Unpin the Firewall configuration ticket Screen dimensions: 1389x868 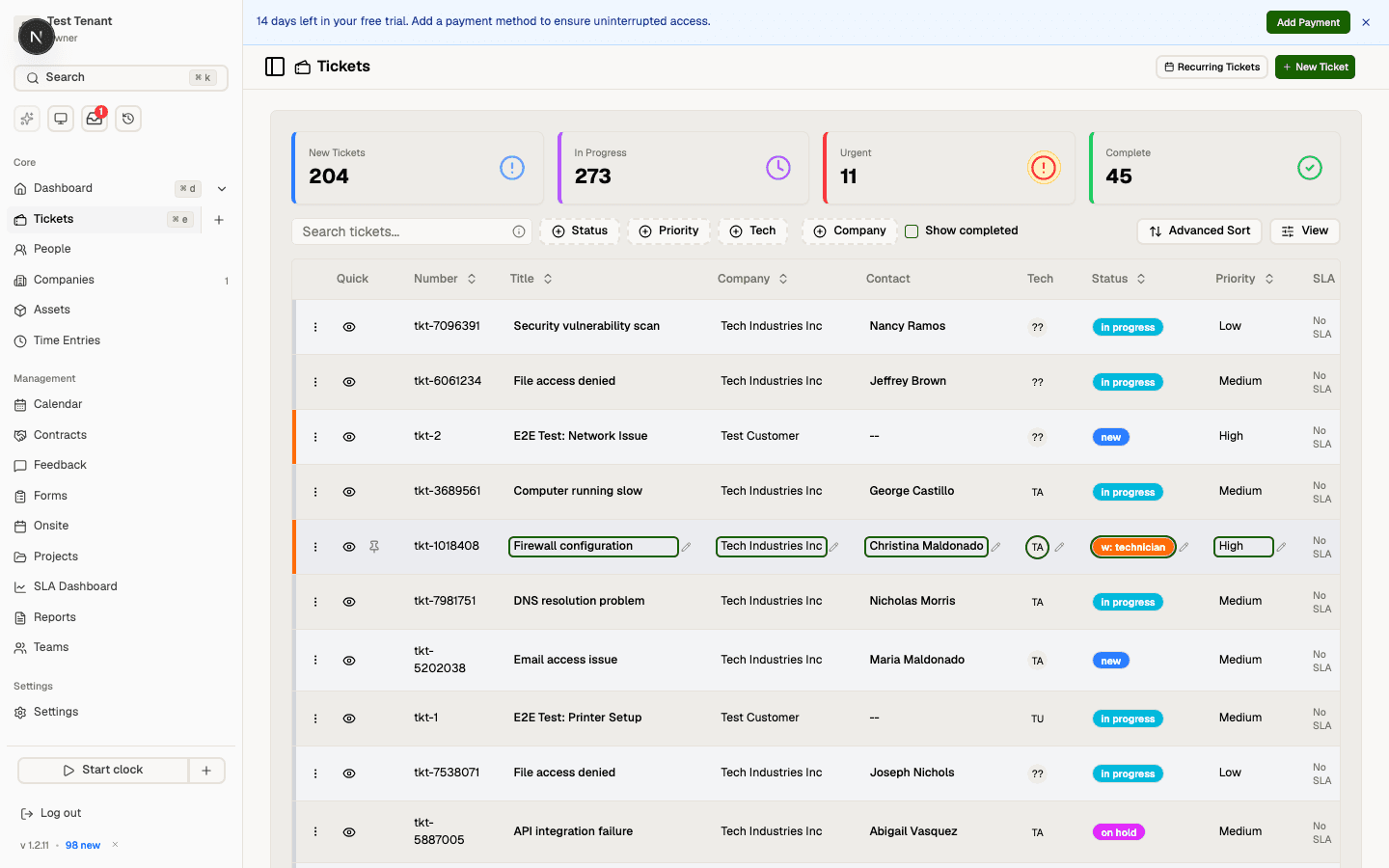coord(374,546)
